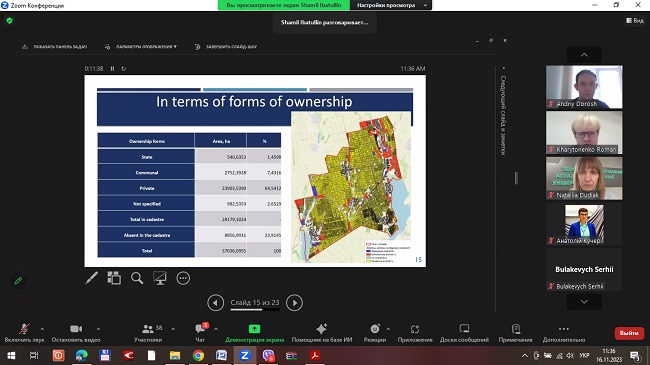650x365 pixels.
Task: Open the Participants panel
Action: [148, 333]
